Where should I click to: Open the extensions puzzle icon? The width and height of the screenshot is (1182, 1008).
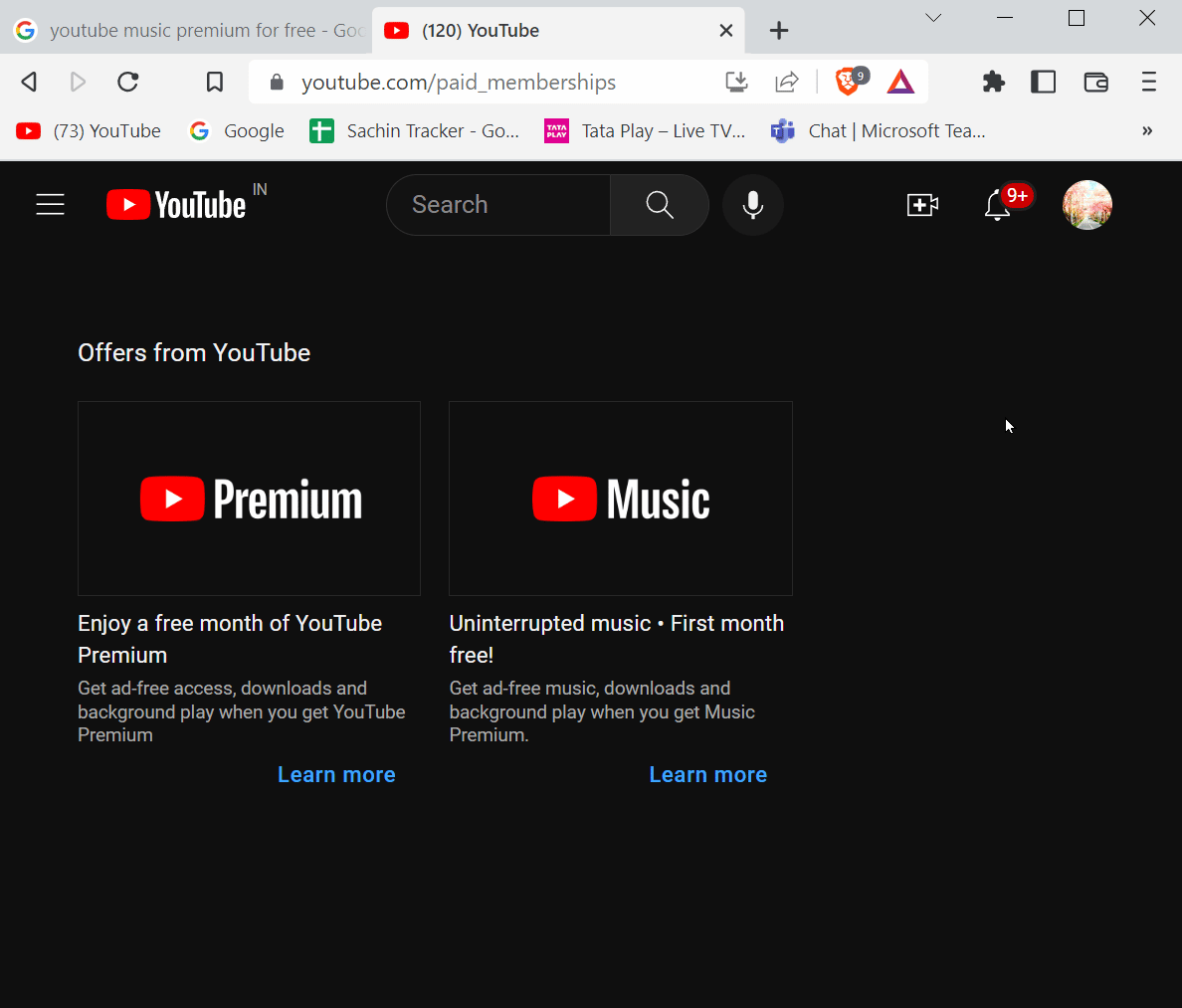pos(994,82)
